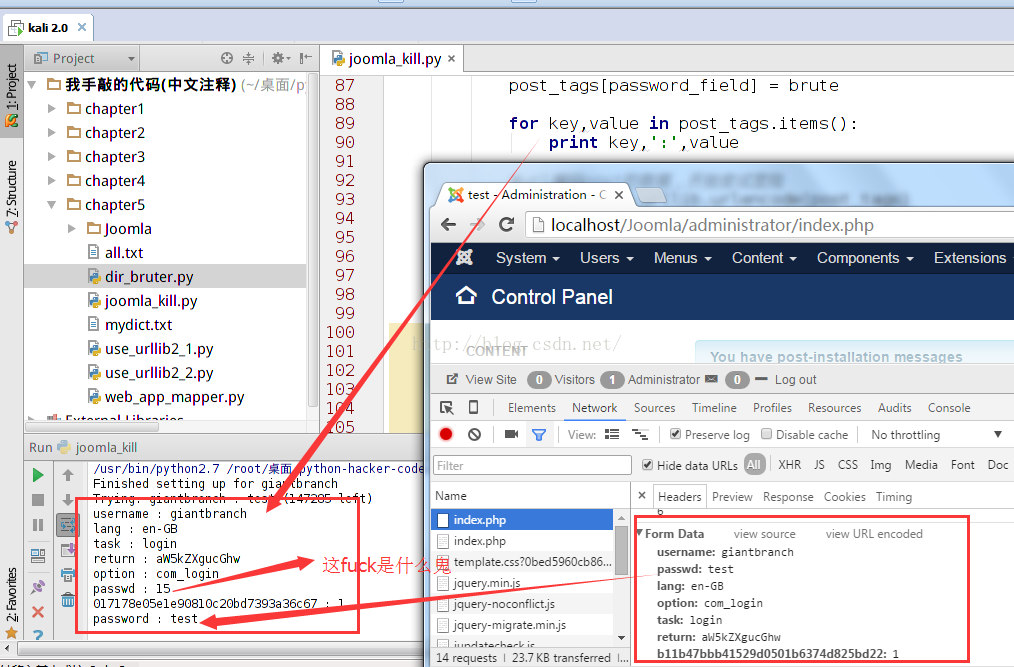Reload the Joomla administrator page
This screenshot has height=667, width=1014.
tap(506, 224)
